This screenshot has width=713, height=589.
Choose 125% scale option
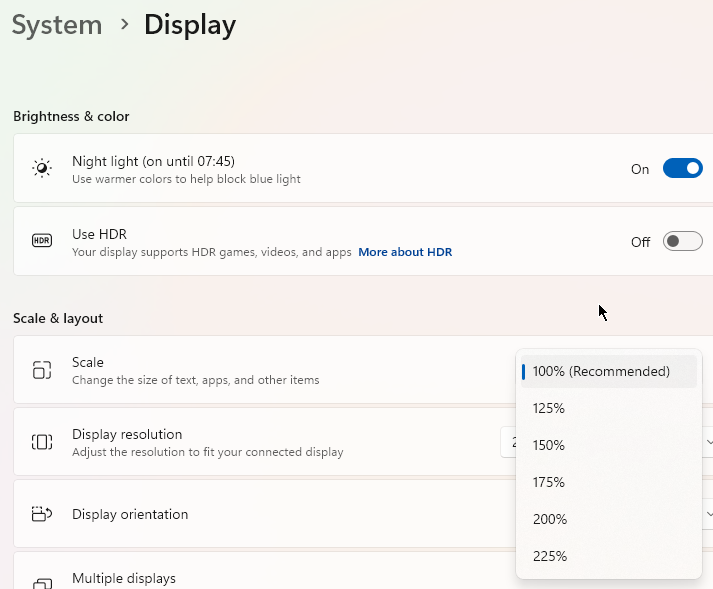click(549, 408)
